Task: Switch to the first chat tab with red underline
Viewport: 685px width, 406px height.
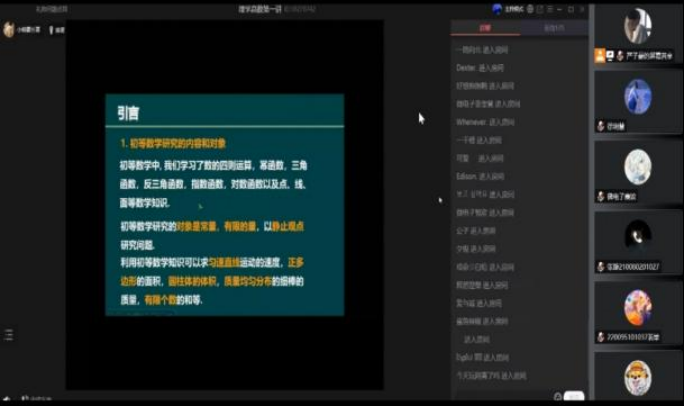Action: tap(485, 29)
